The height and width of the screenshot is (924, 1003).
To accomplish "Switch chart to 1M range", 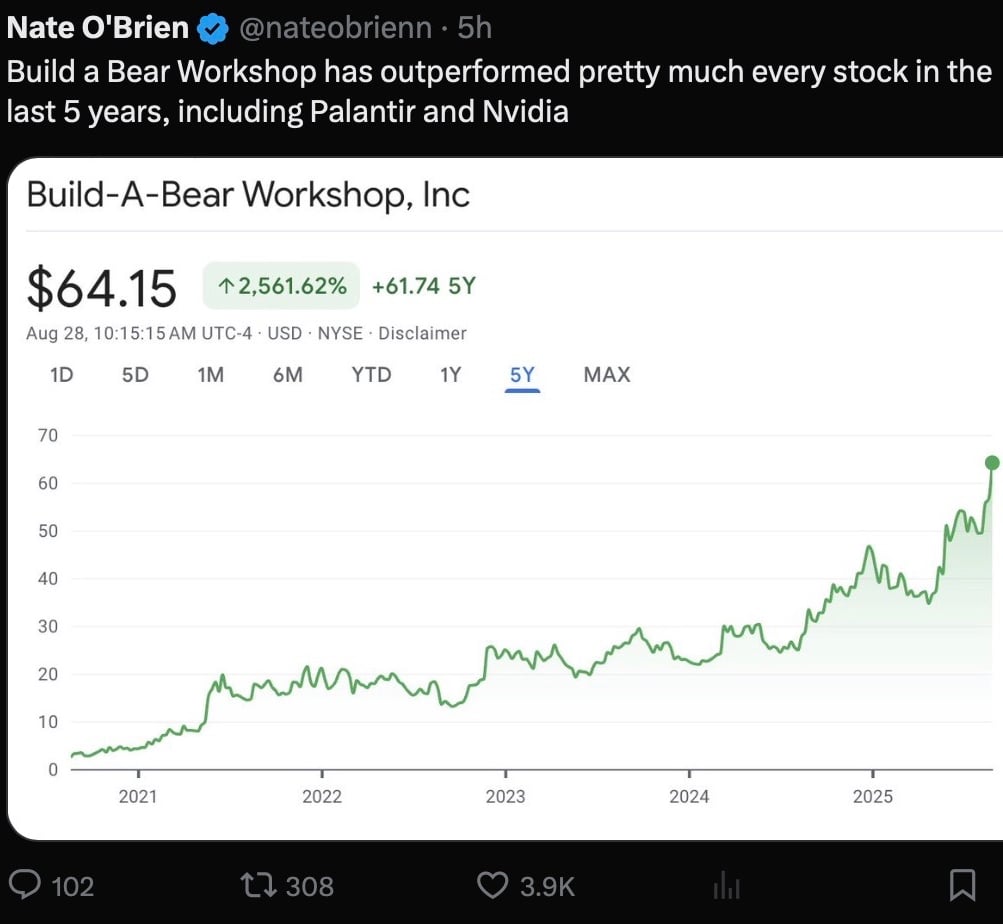I will (x=210, y=375).
